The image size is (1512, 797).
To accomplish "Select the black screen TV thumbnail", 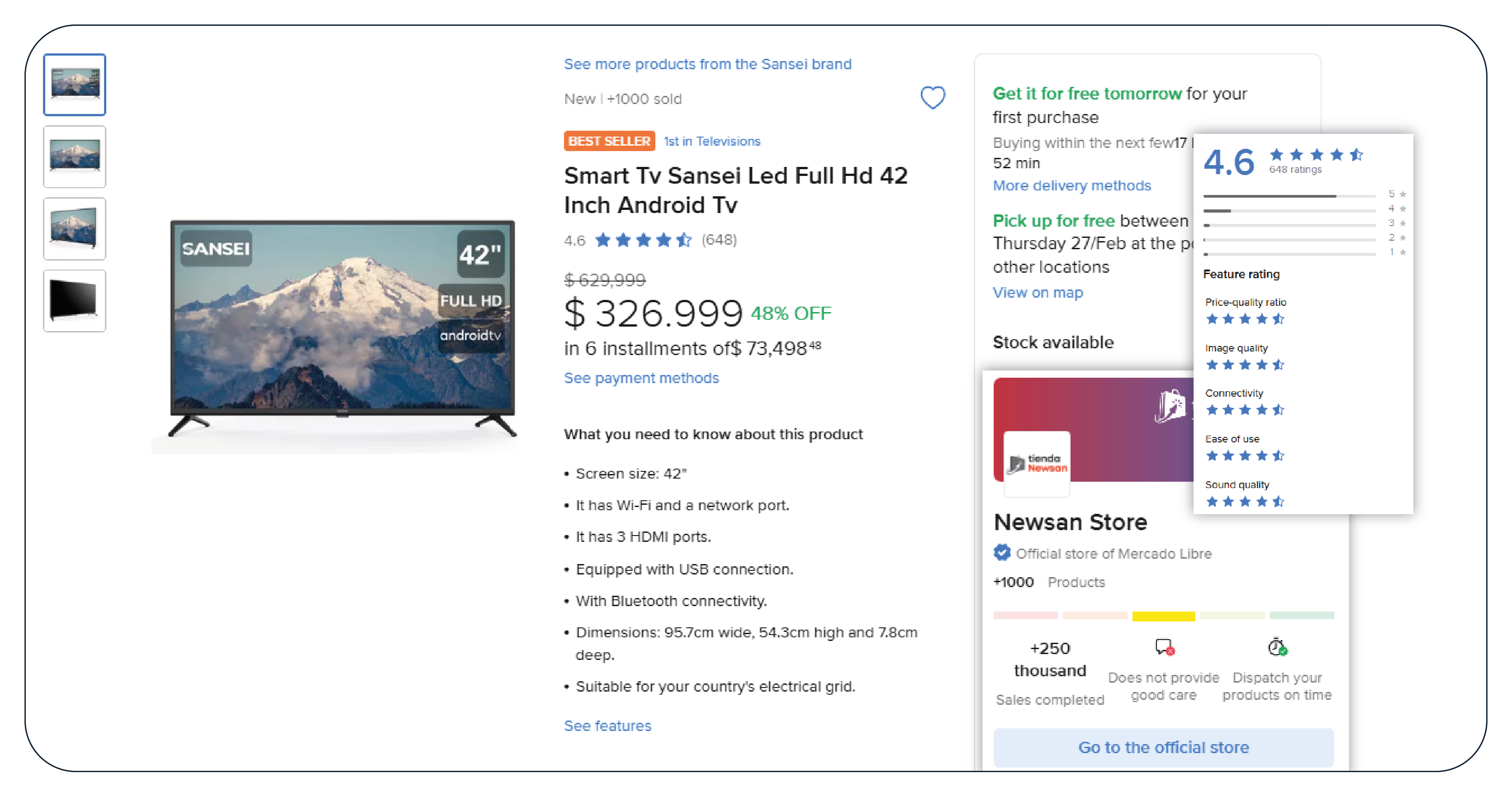I will 75,301.
